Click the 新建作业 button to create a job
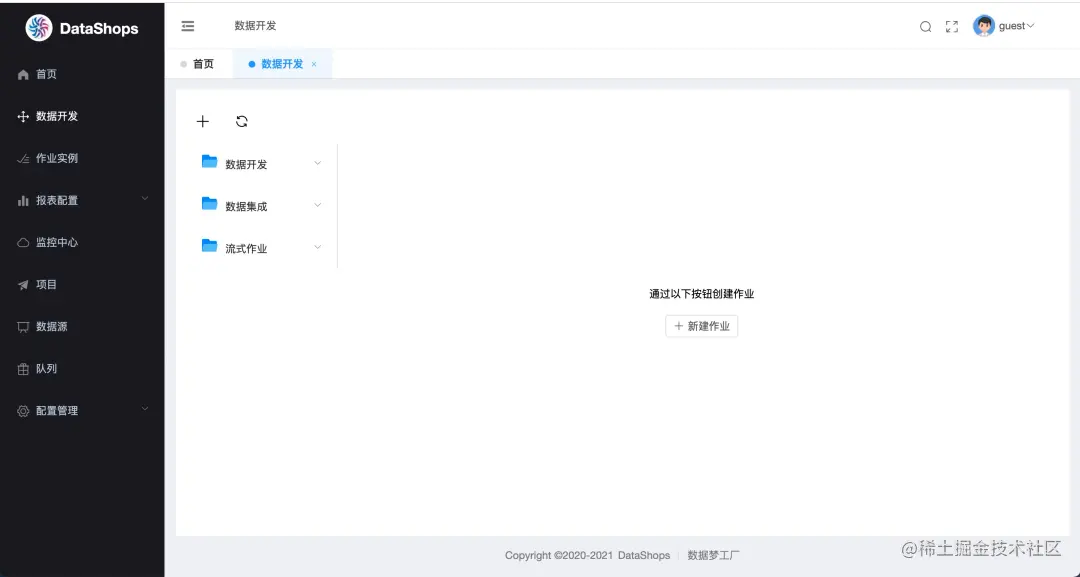 (701, 325)
